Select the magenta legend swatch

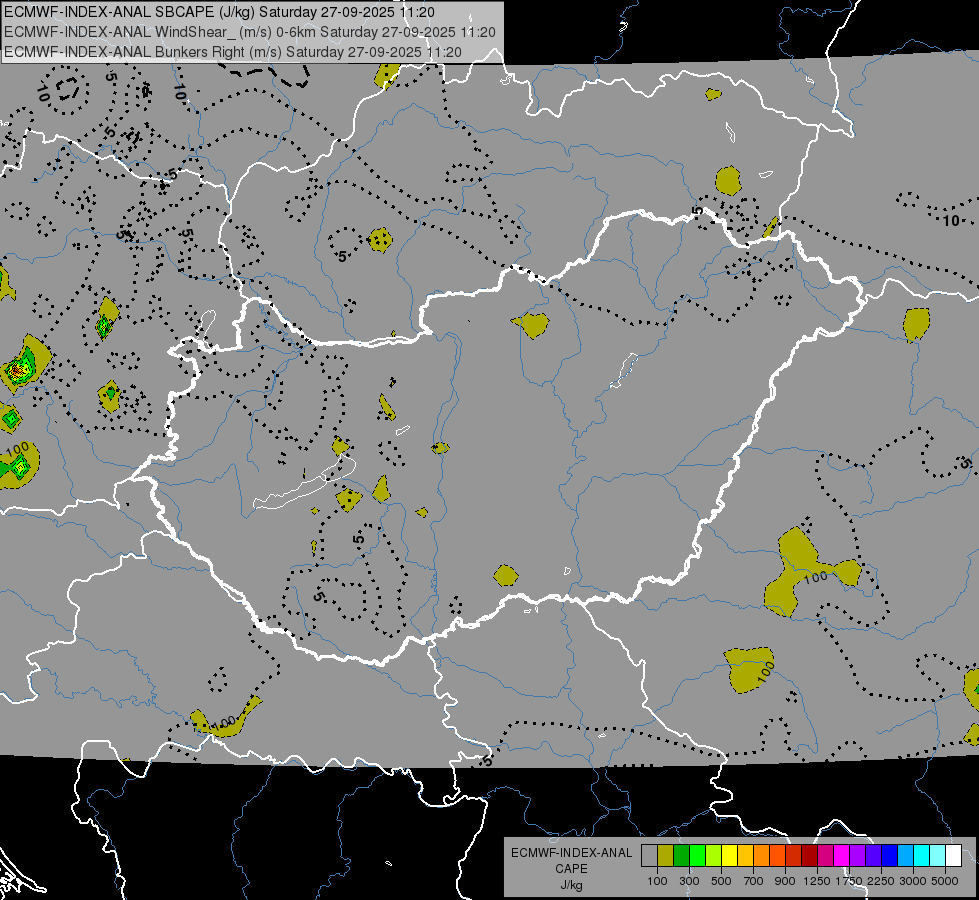(x=842, y=856)
